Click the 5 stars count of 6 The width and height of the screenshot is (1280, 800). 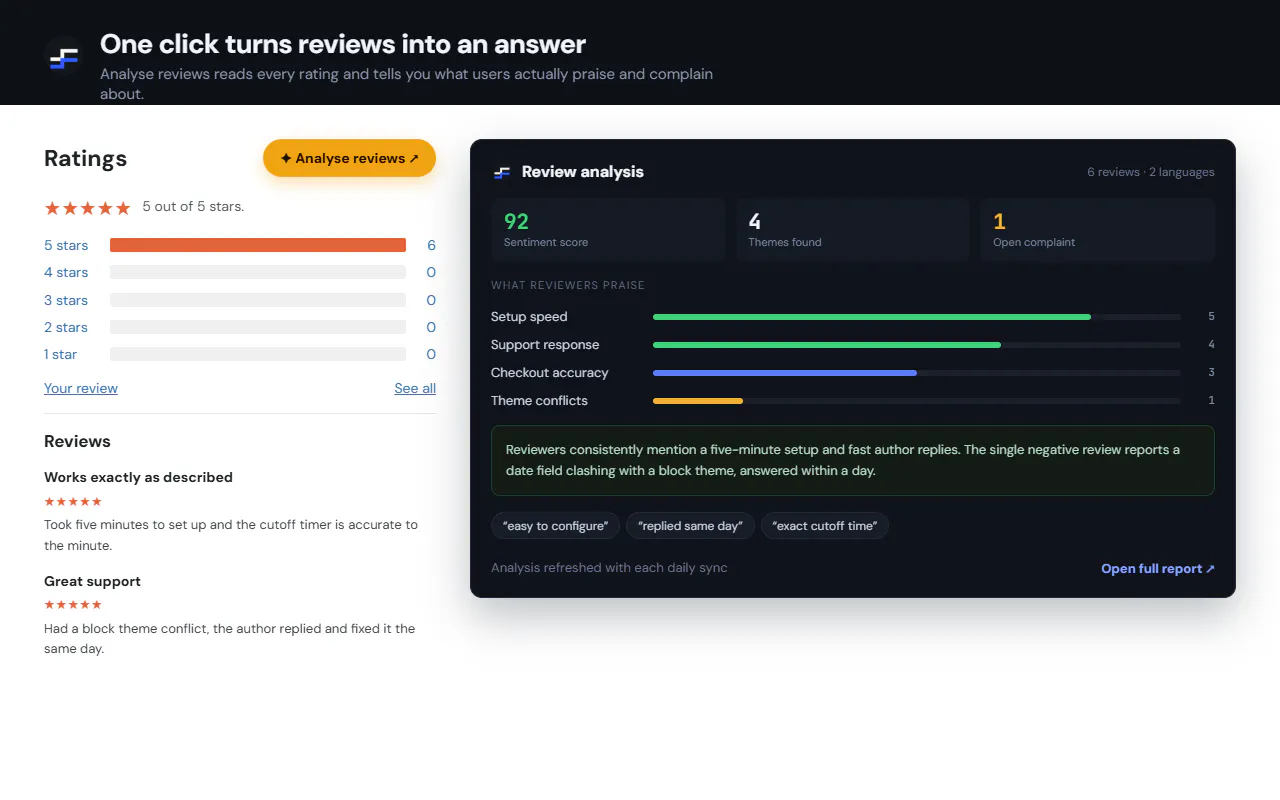pyautogui.click(x=431, y=245)
